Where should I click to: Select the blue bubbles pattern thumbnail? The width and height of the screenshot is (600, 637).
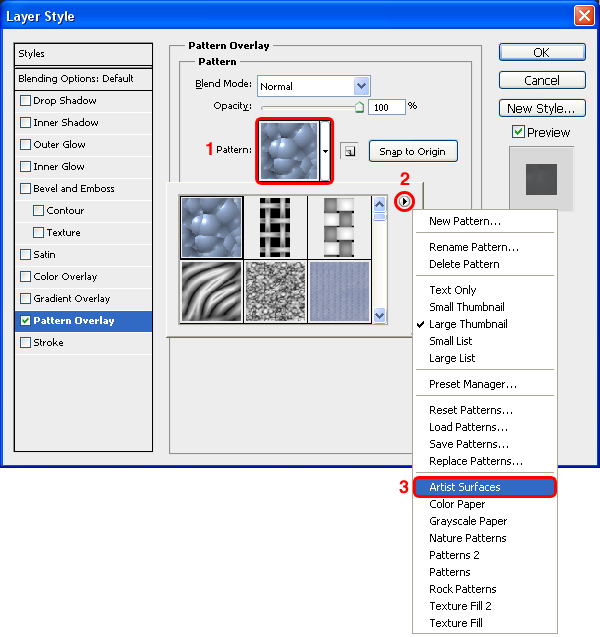[x=211, y=226]
